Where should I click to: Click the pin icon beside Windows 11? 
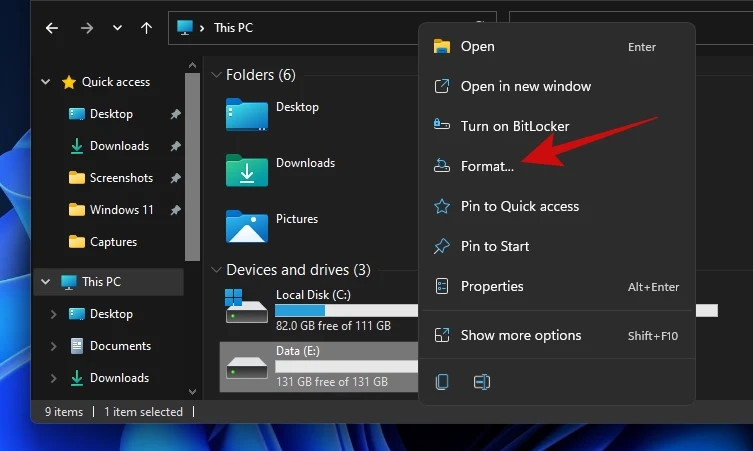tap(175, 210)
